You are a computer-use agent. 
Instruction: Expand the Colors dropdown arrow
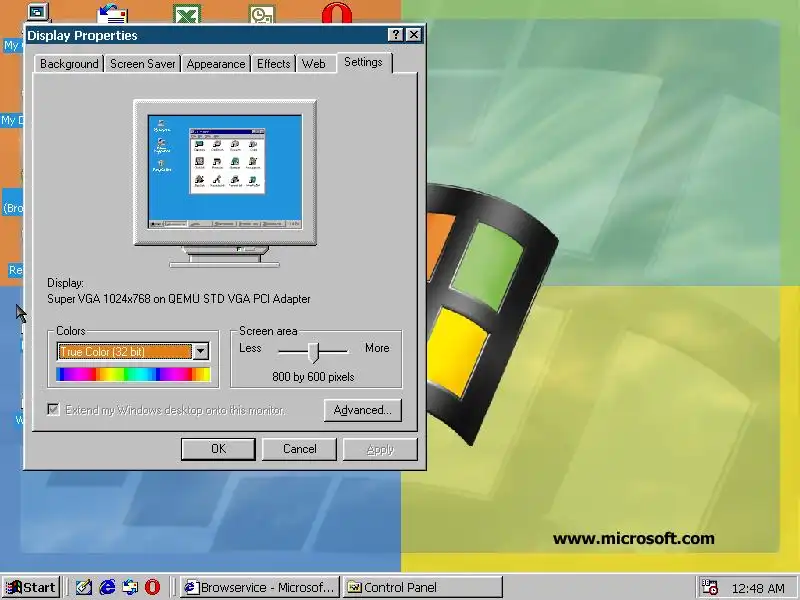[x=201, y=351]
